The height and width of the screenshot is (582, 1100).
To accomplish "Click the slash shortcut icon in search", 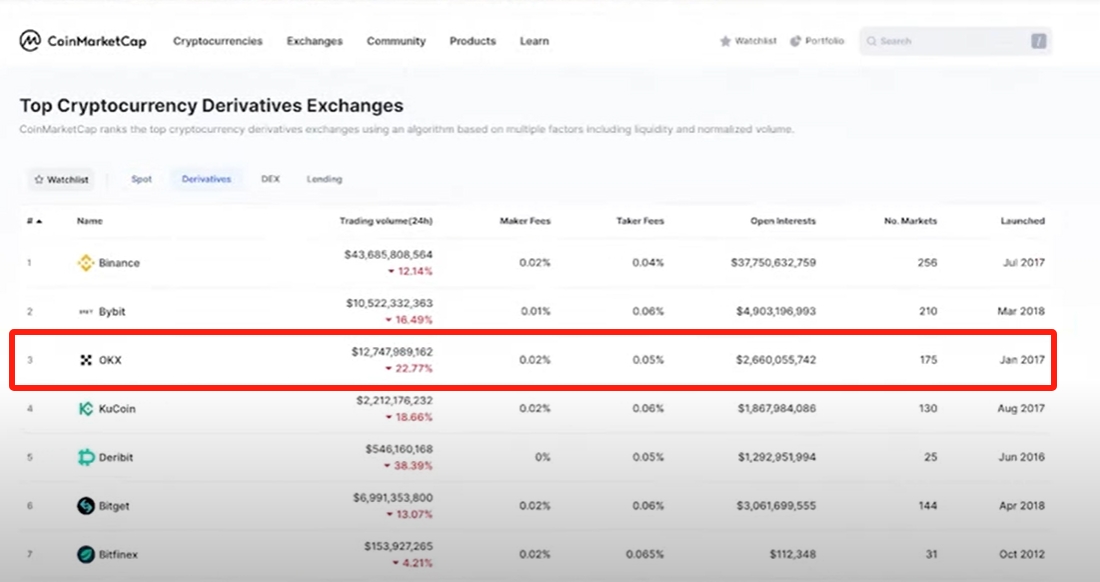I will pos(1038,41).
